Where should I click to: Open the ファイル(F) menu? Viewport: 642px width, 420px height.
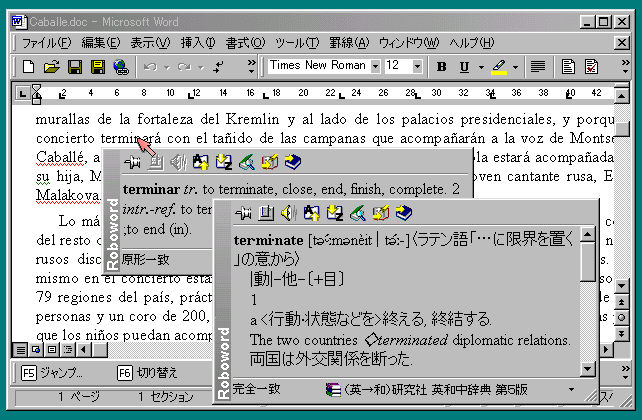(x=46, y=43)
